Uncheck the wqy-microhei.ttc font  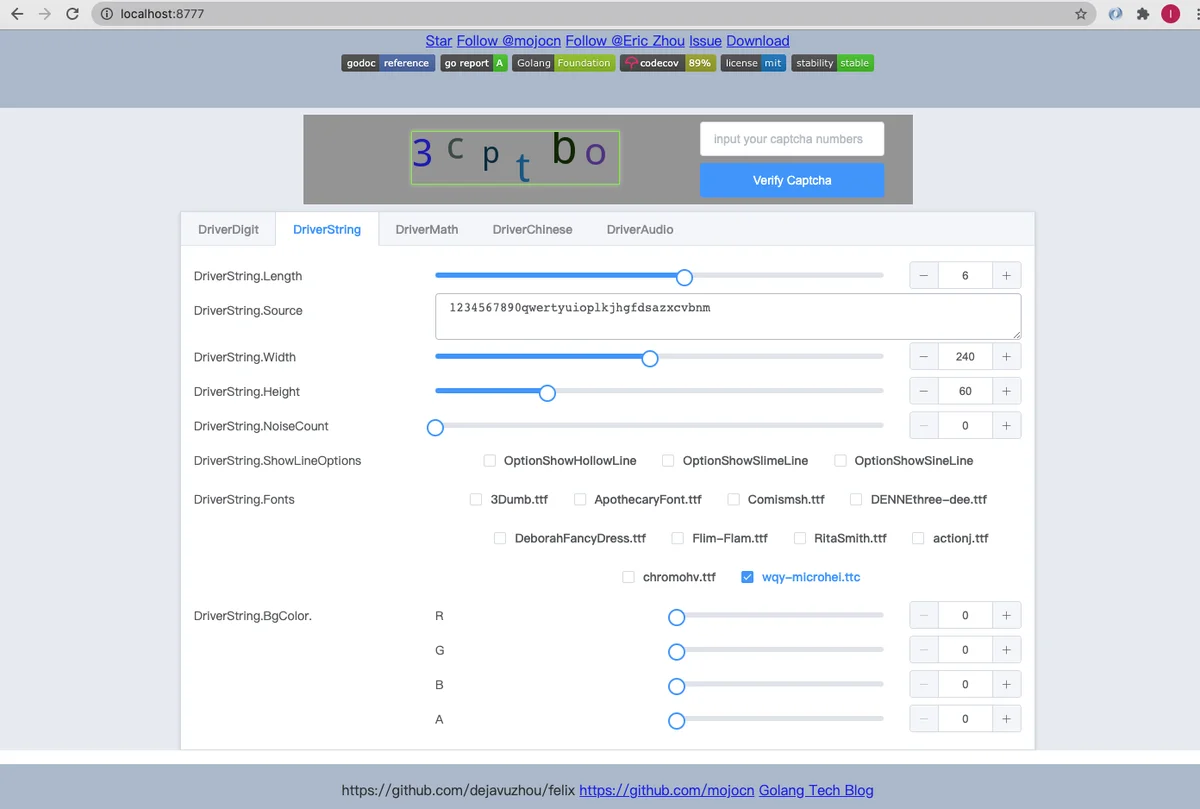pos(747,577)
